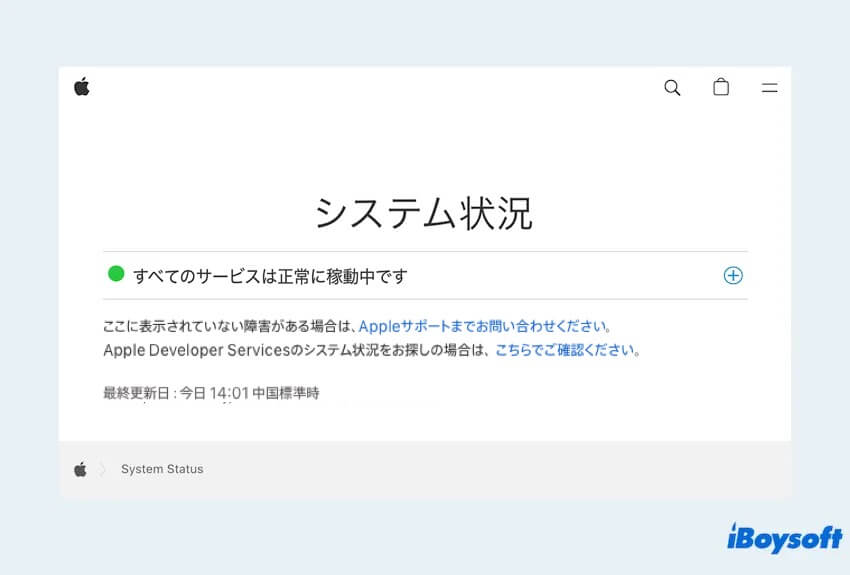Viewport: 850px width, 575px height.
Task: Click the Apple Developer Services text
Action: (197, 350)
